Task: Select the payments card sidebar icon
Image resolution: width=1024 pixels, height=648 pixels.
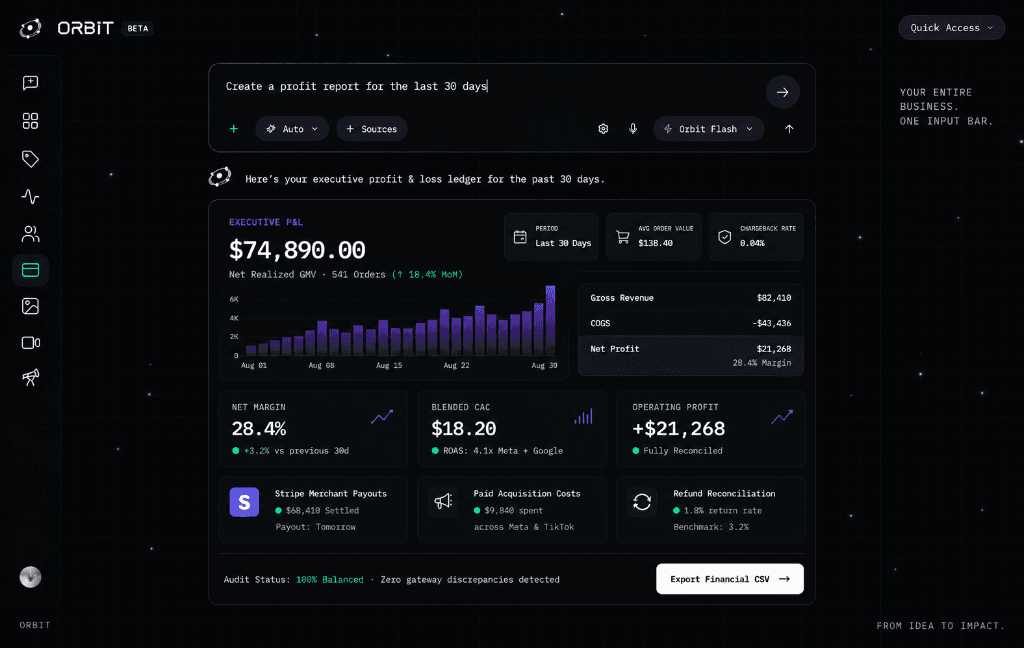Action: (30, 270)
